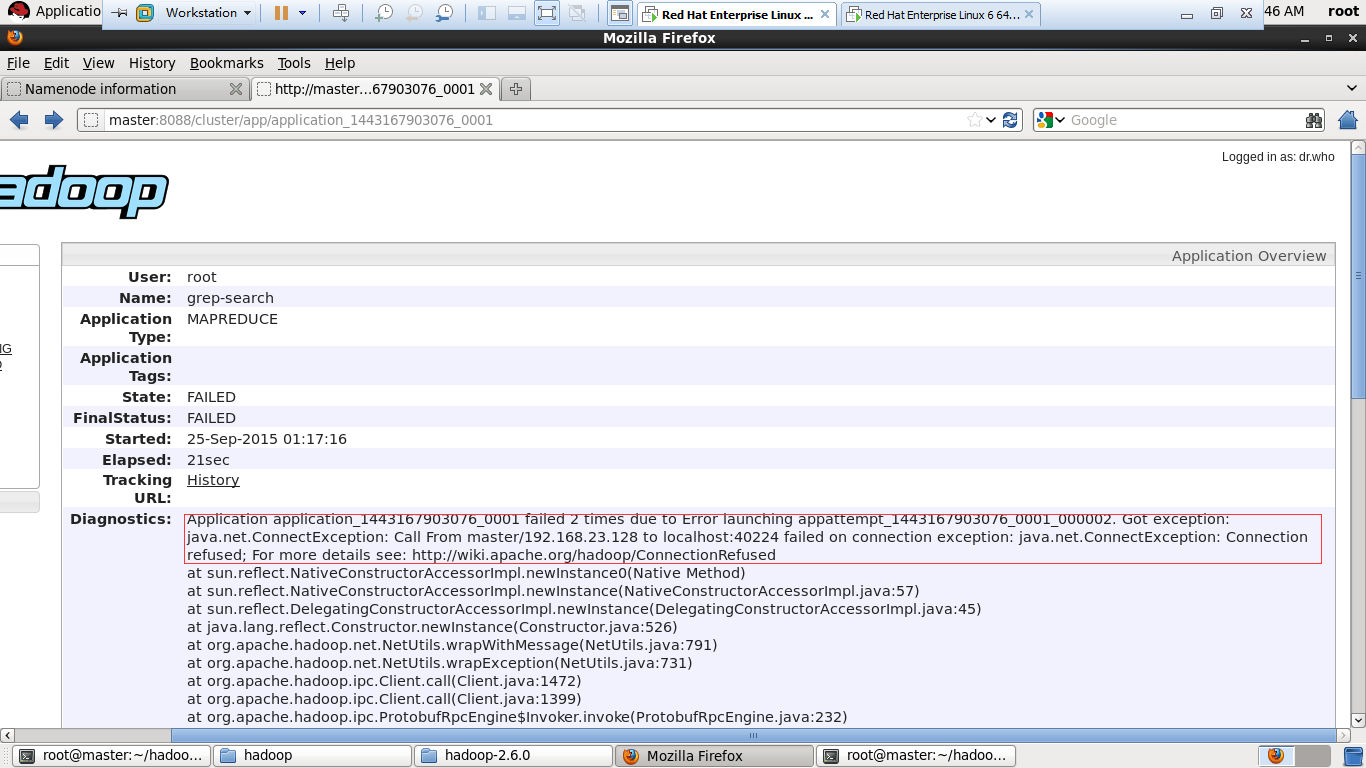
Task: Select Mozilla Firefox taskbar button
Action: (x=714, y=755)
